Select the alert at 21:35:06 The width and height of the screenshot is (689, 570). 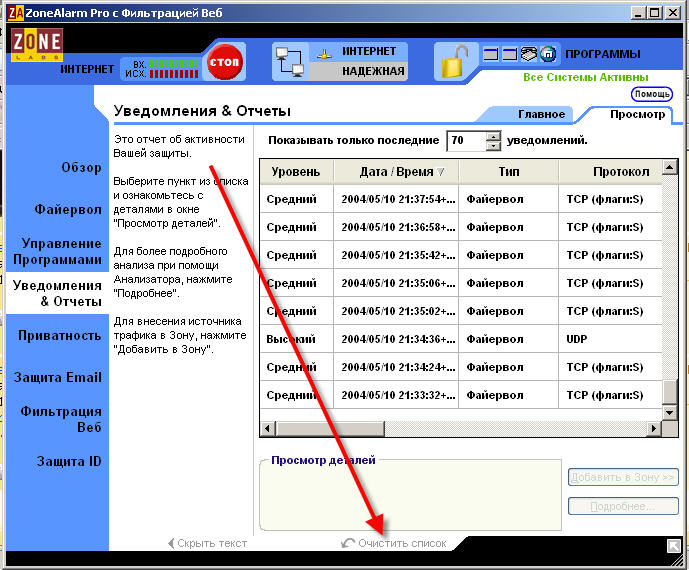pos(461,283)
